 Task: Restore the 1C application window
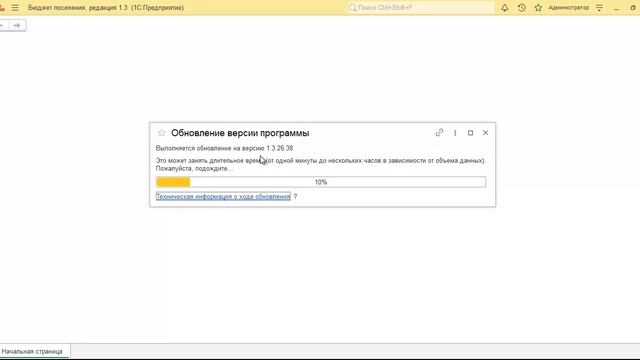[x=633, y=8]
